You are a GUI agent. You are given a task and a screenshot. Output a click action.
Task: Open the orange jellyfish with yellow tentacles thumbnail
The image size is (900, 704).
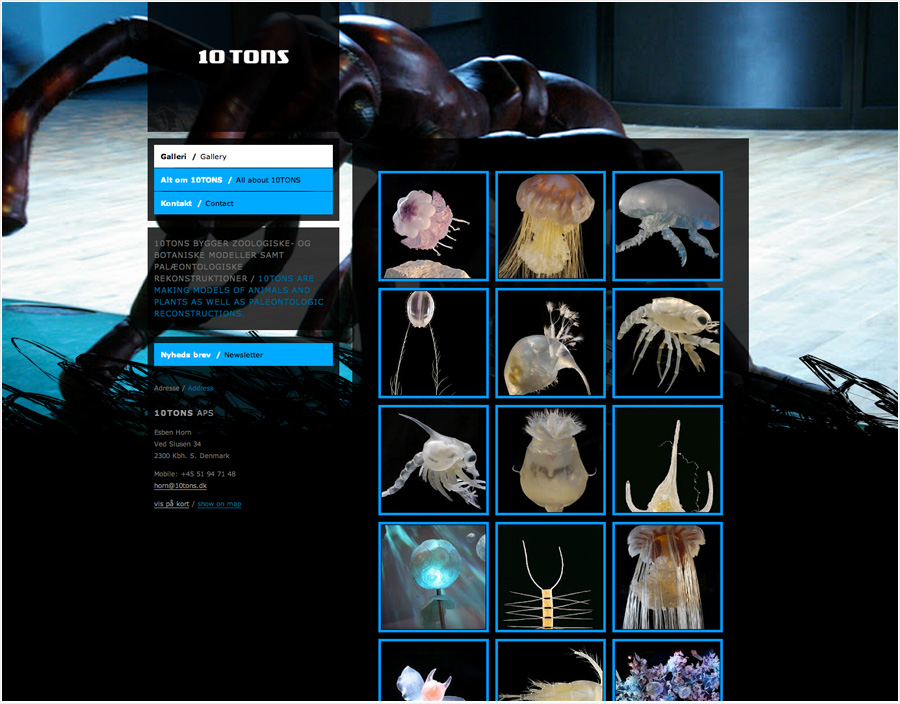click(550, 226)
